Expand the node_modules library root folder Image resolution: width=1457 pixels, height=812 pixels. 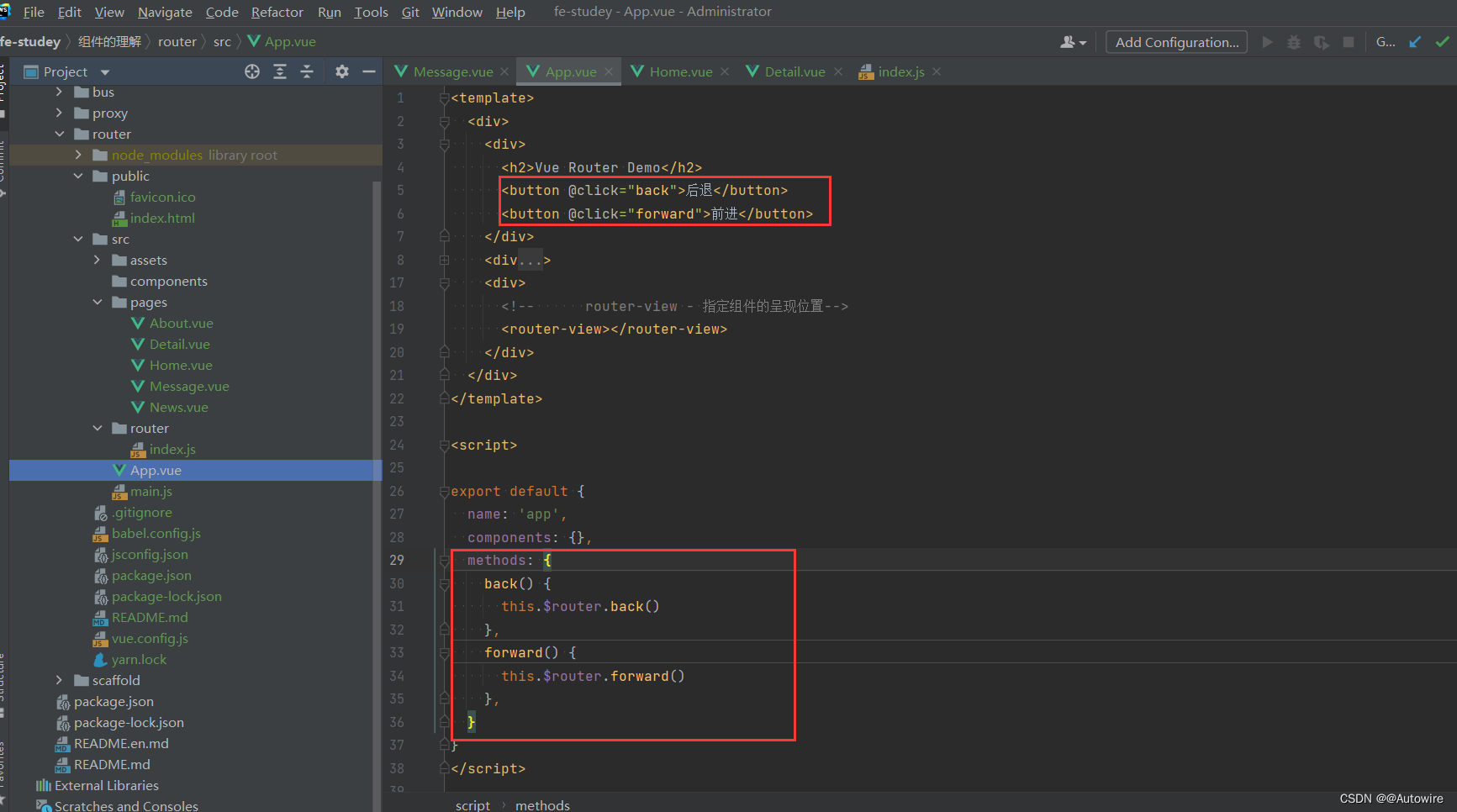(78, 155)
